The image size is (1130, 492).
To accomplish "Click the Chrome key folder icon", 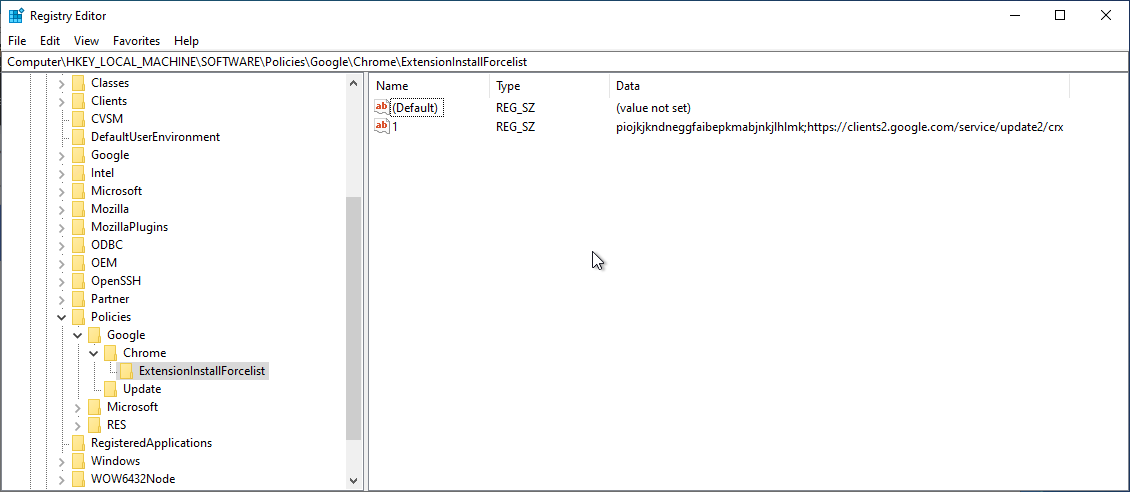I will click(x=111, y=353).
